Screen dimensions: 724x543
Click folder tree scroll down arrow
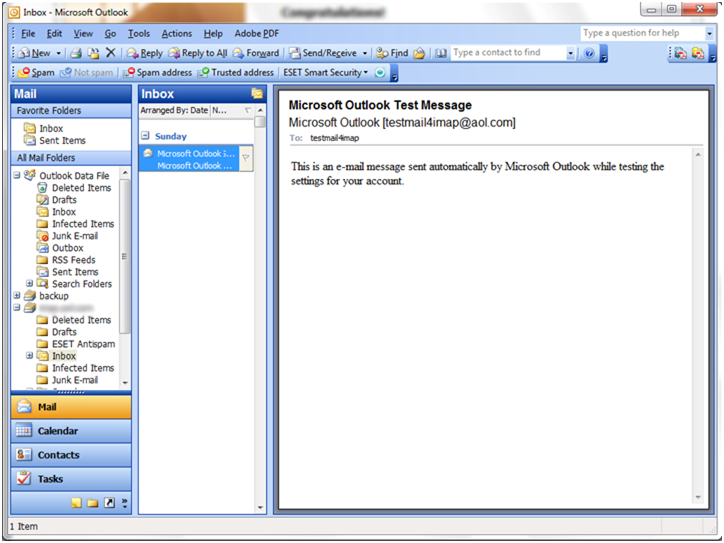pos(125,383)
